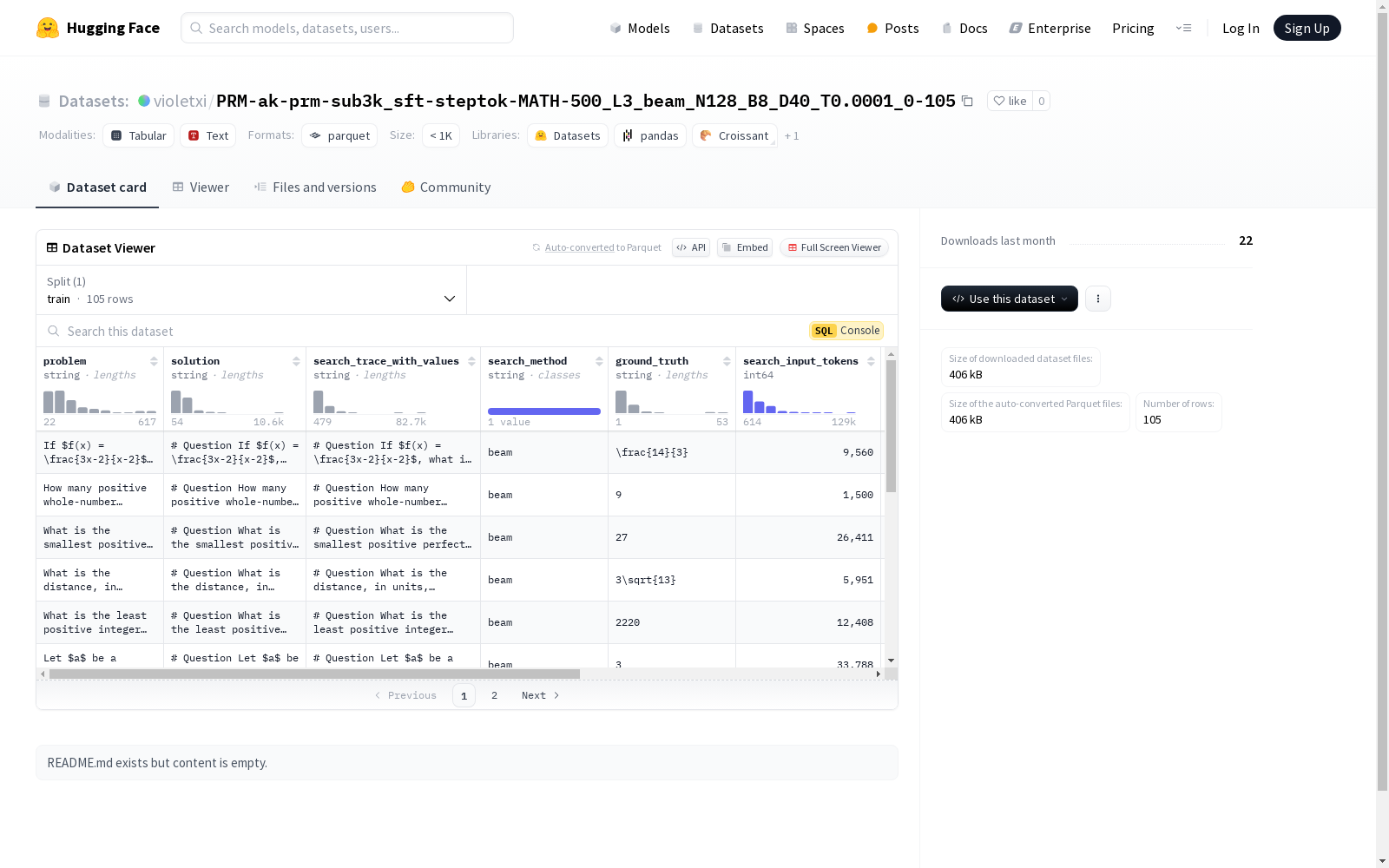Click the page 1 button
The width and height of the screenshot is (1389, 868).
click(x=464, y=695)
